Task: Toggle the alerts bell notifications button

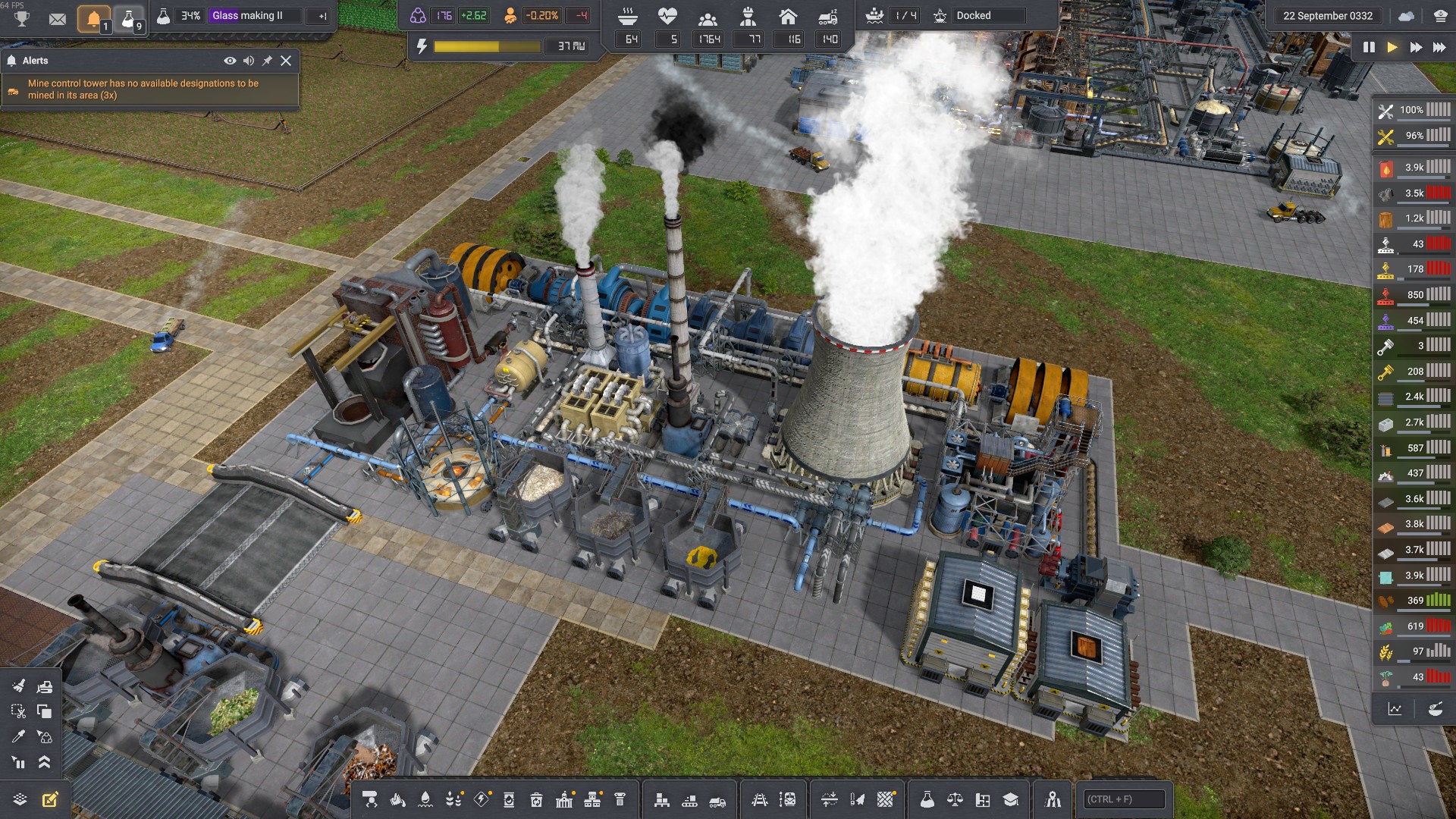Action: [94, 19]
